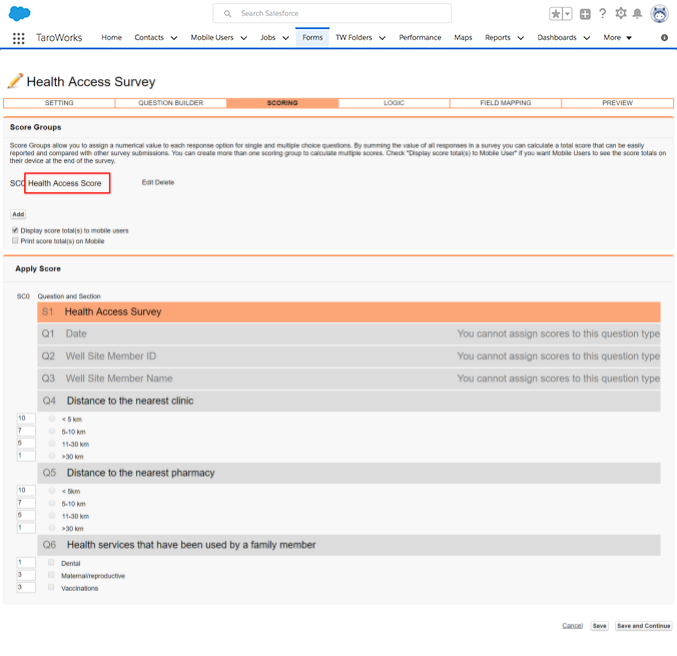Open the Global Actions plus icon
Screen dimensions: 677x656
click(x=585, y=14)
